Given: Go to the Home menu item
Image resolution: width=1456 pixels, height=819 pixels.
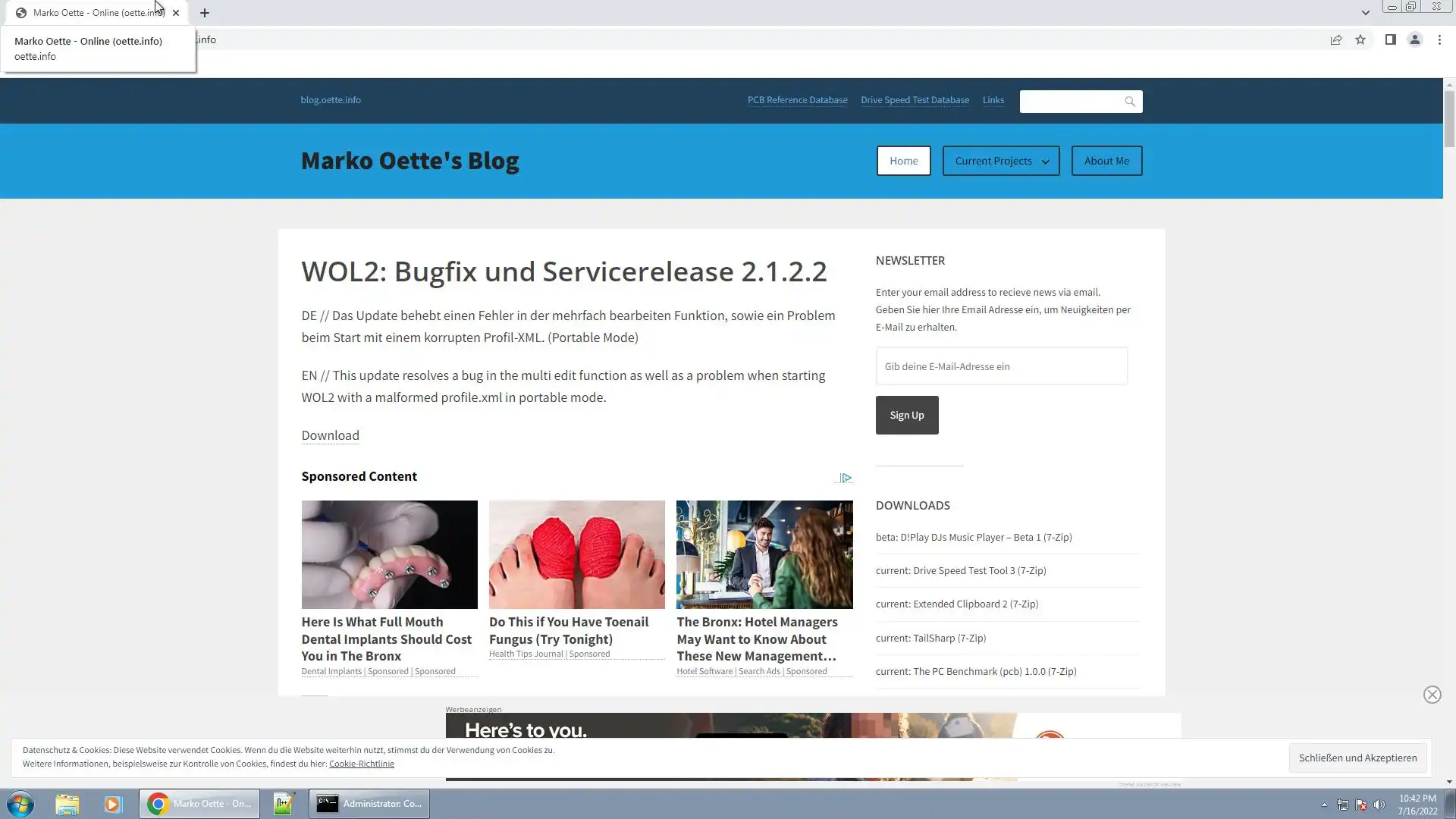Looking at the screenshot, I should coord(903,161).
